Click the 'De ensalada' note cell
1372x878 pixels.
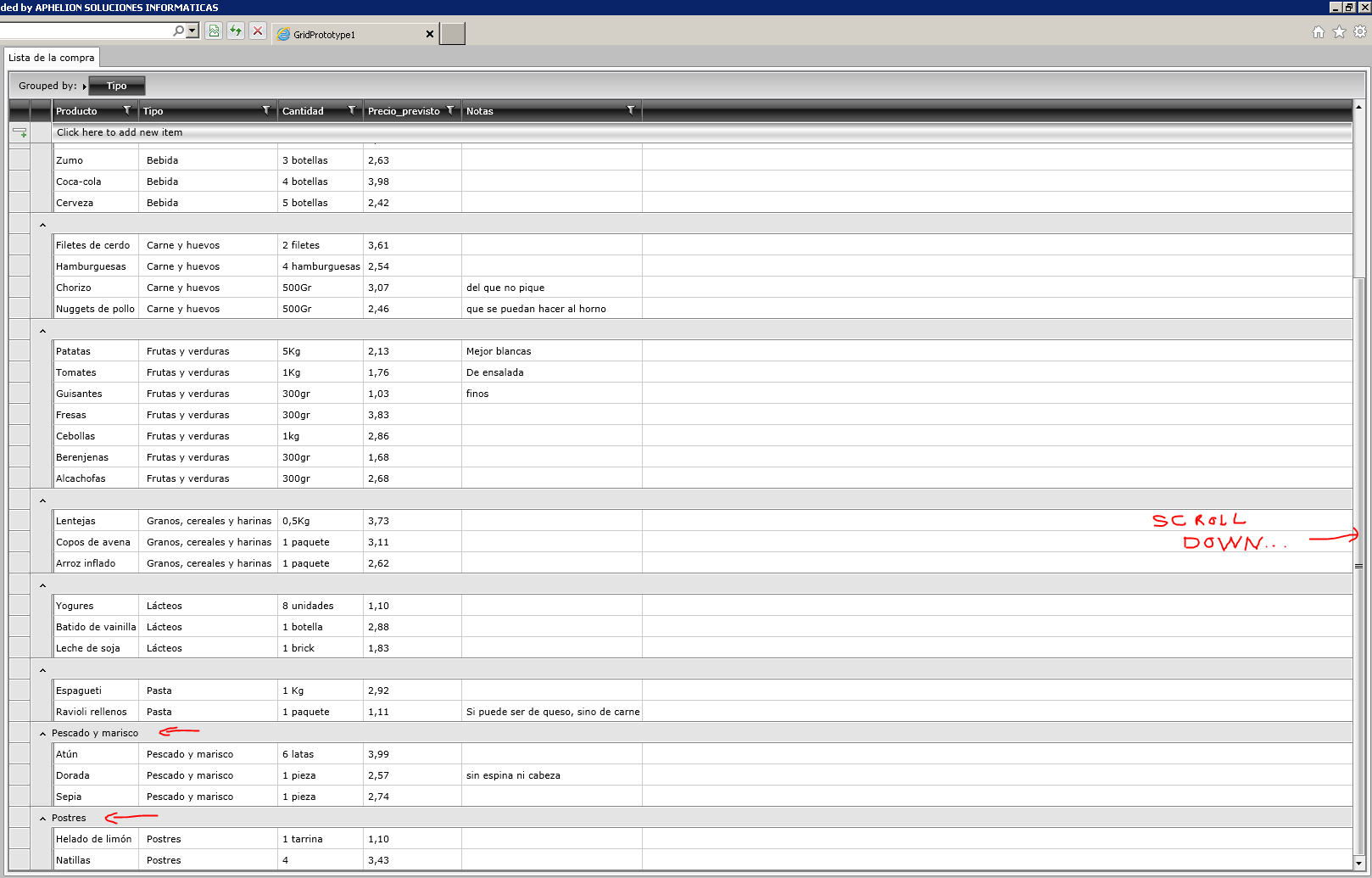pyautogui.click(x=552, y=372)
